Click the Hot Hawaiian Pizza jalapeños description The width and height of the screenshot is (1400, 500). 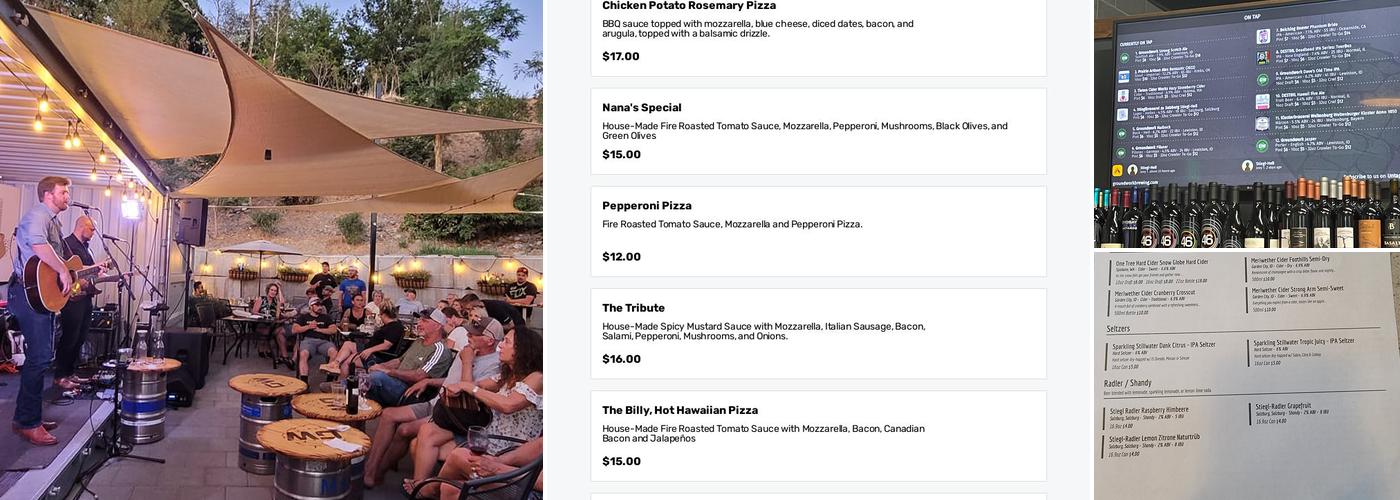coord(763,433)
